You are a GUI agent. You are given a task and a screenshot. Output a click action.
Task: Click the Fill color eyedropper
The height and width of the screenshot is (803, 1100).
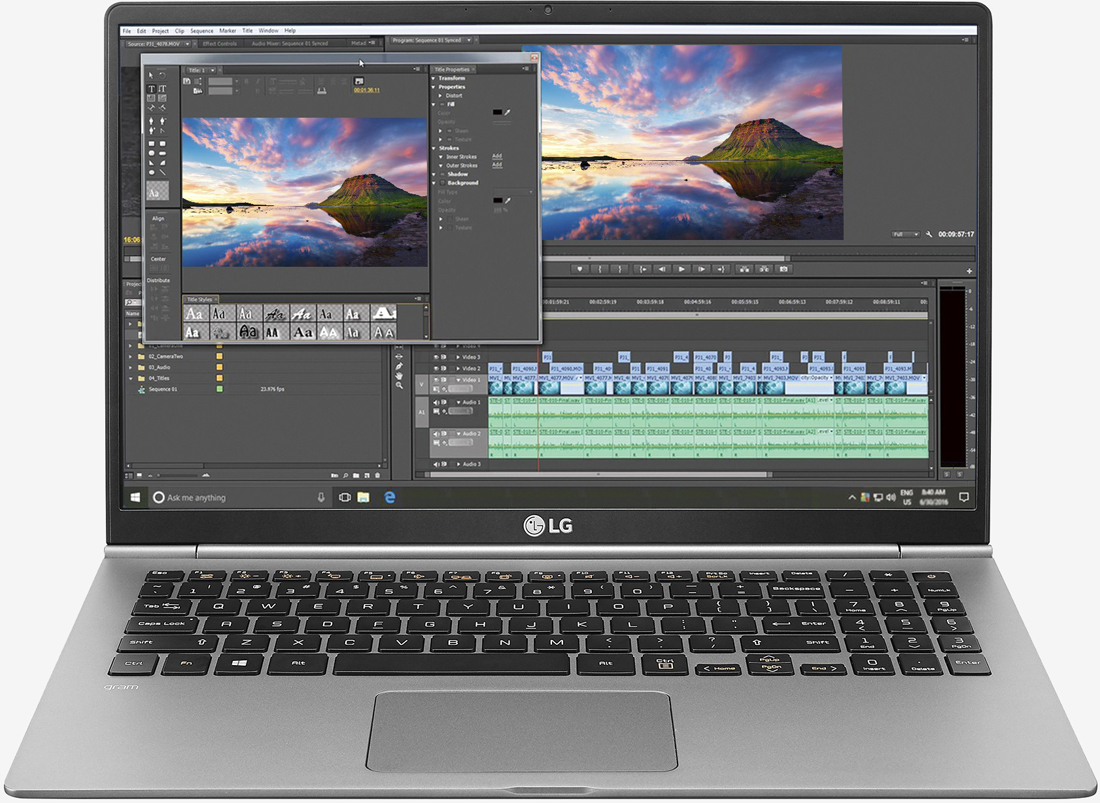pos(507,112)
